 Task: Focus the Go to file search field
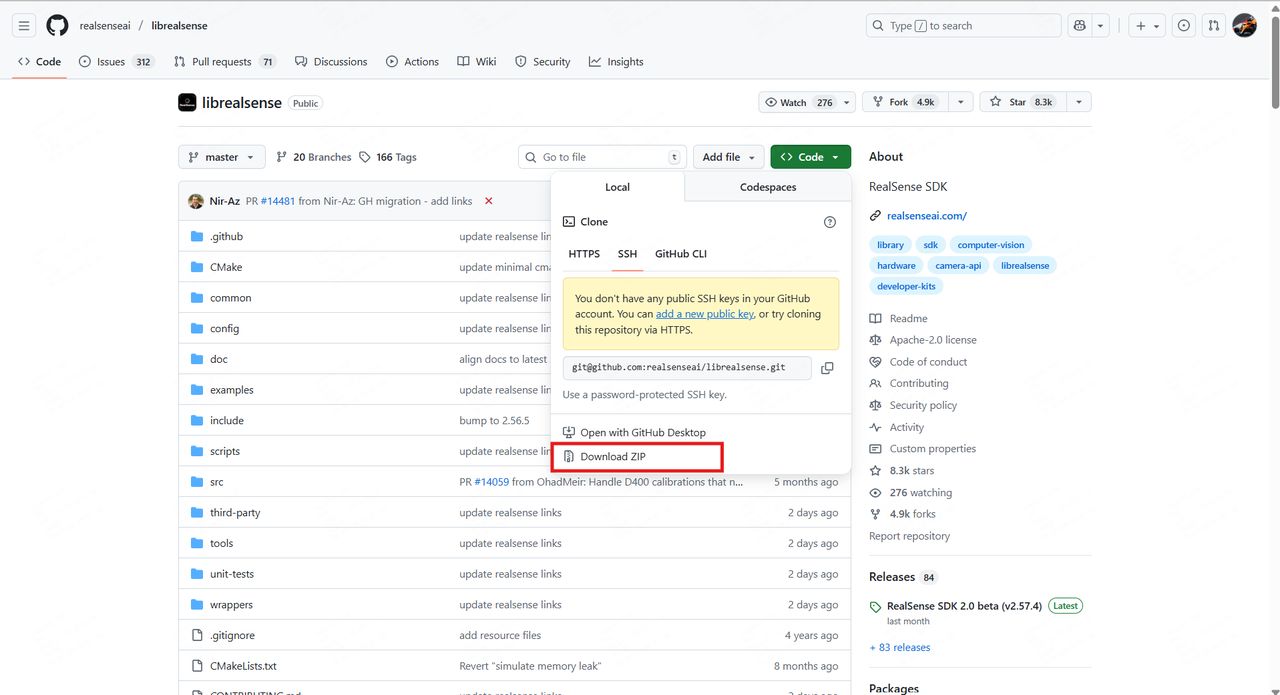pyautogui.click(x=602, y=157)
